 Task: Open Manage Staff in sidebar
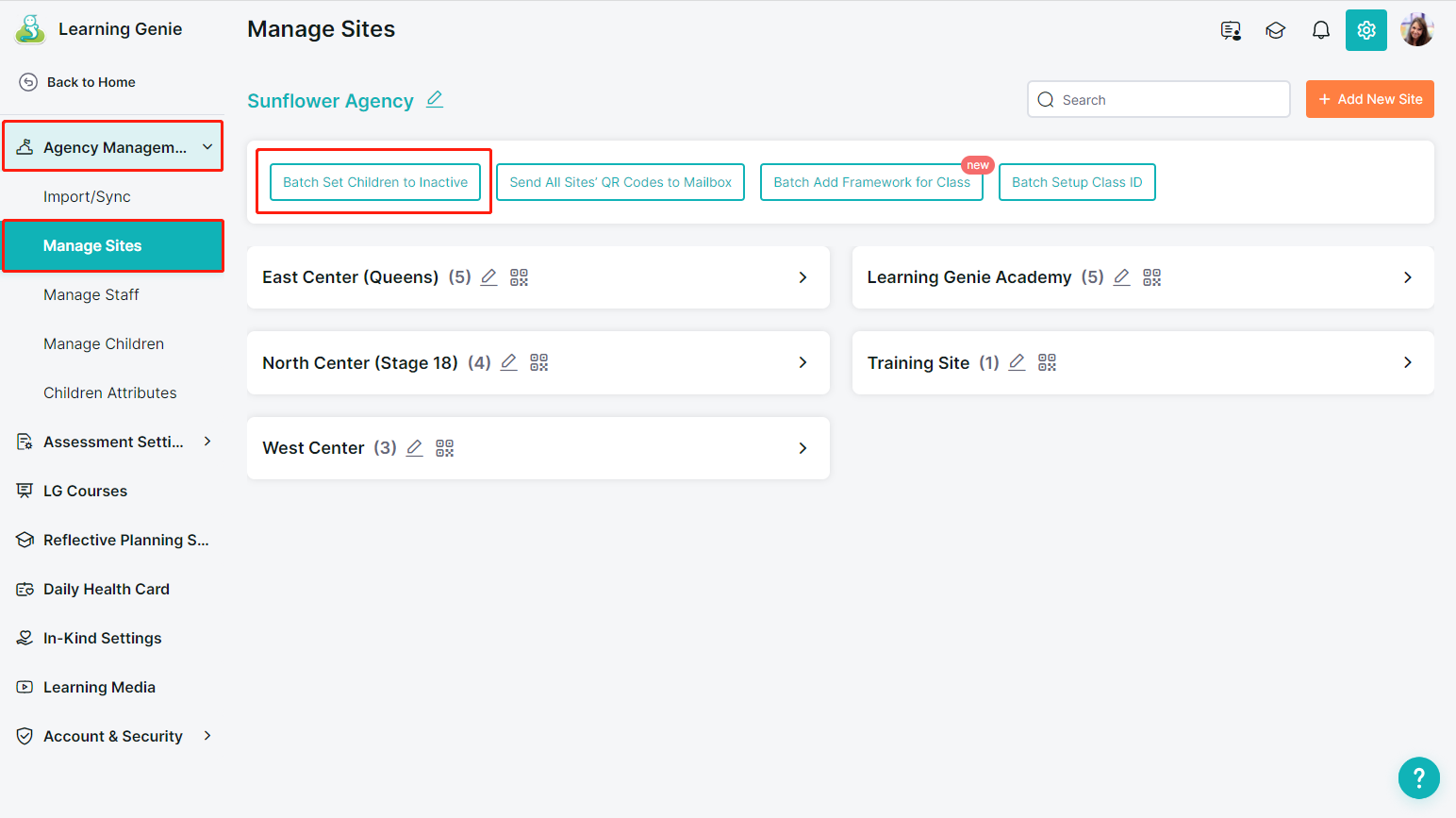91,294
